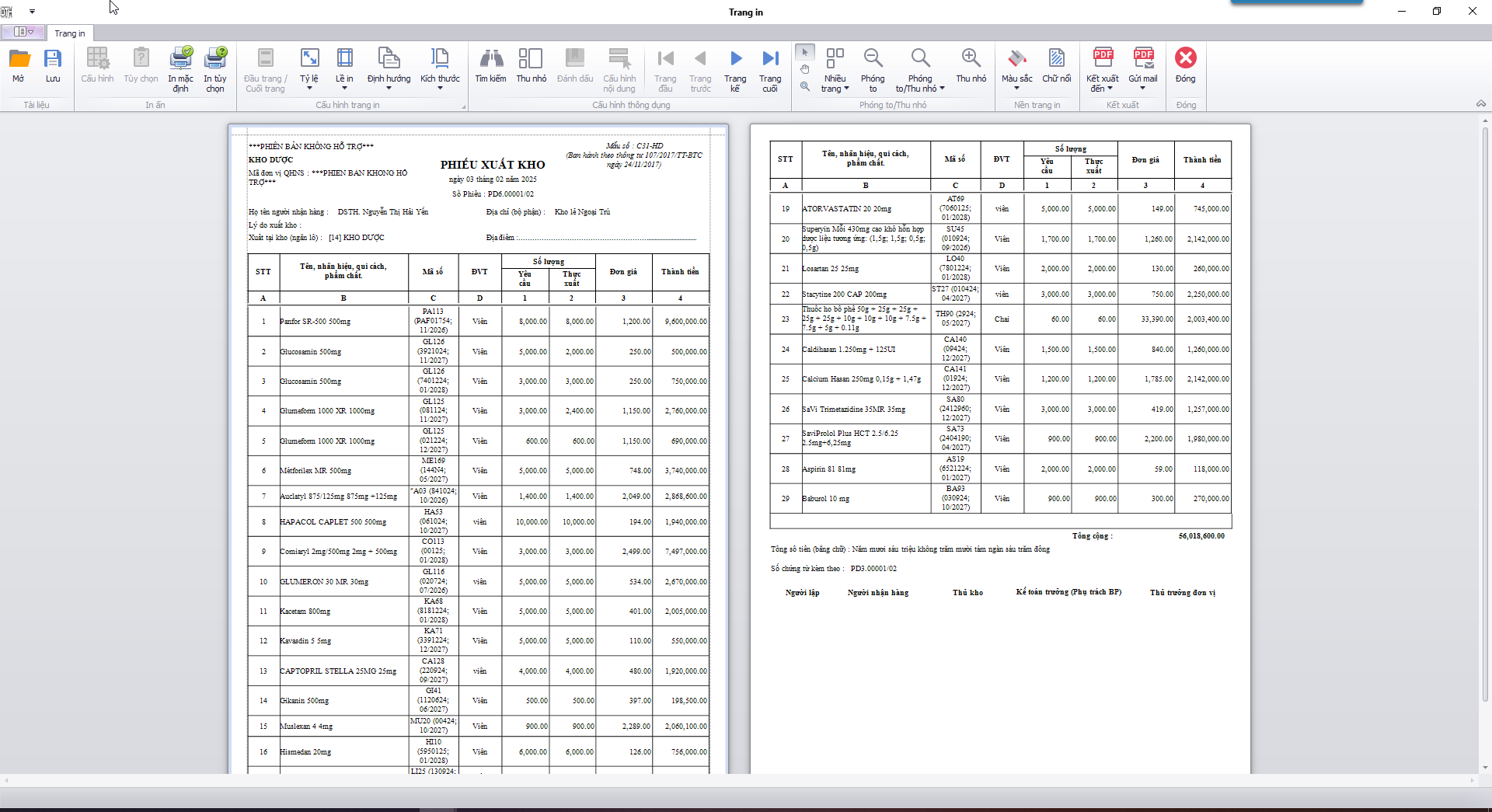
Task: Open the Cấu hình print settings
Action: (x=97, y=65)
